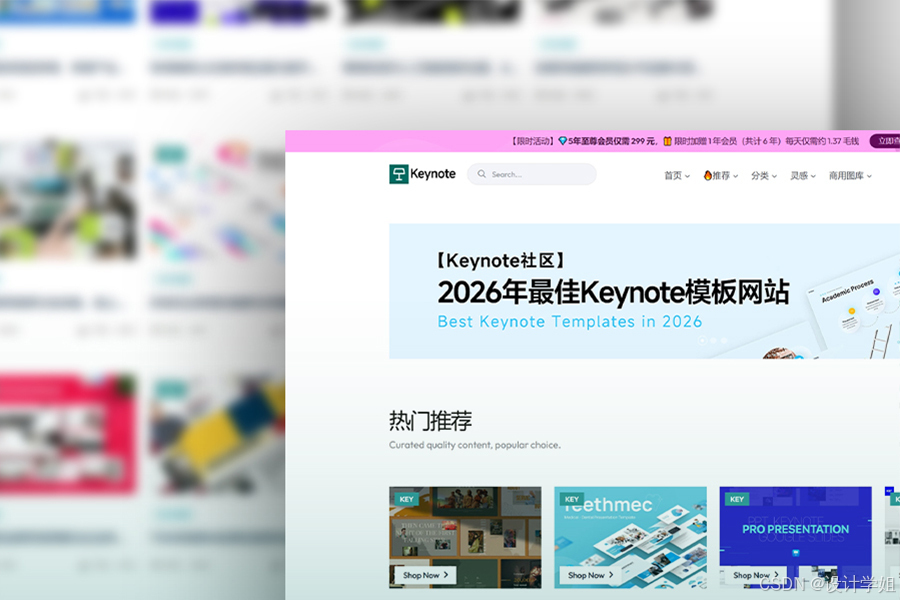Click the dark purple button on promo bar
Image resolution: width=900 pixels, height=600 pixels.
point(885,141)
